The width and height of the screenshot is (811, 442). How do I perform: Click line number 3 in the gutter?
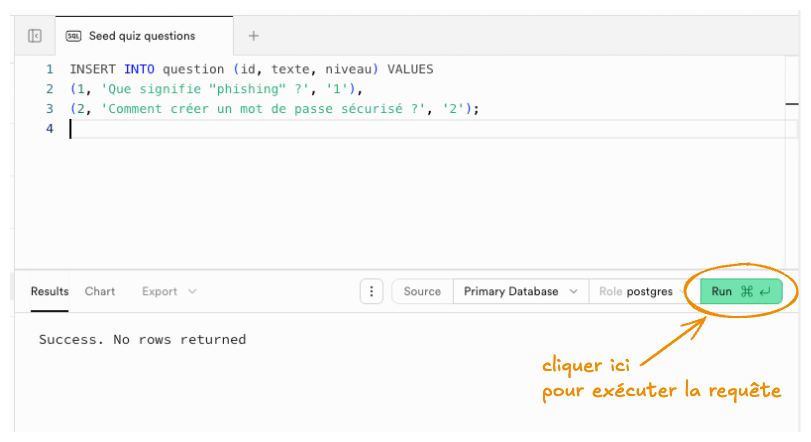49,109
